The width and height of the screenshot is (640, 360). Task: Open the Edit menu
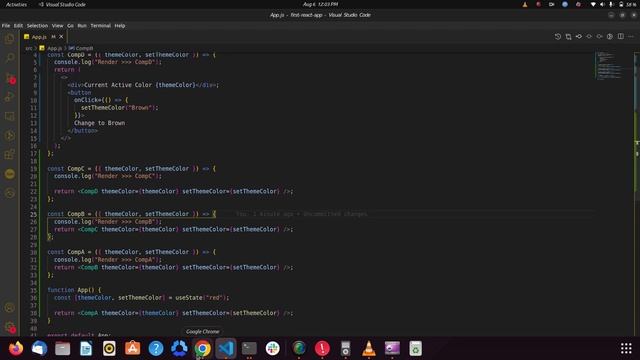tap(18, 26)
